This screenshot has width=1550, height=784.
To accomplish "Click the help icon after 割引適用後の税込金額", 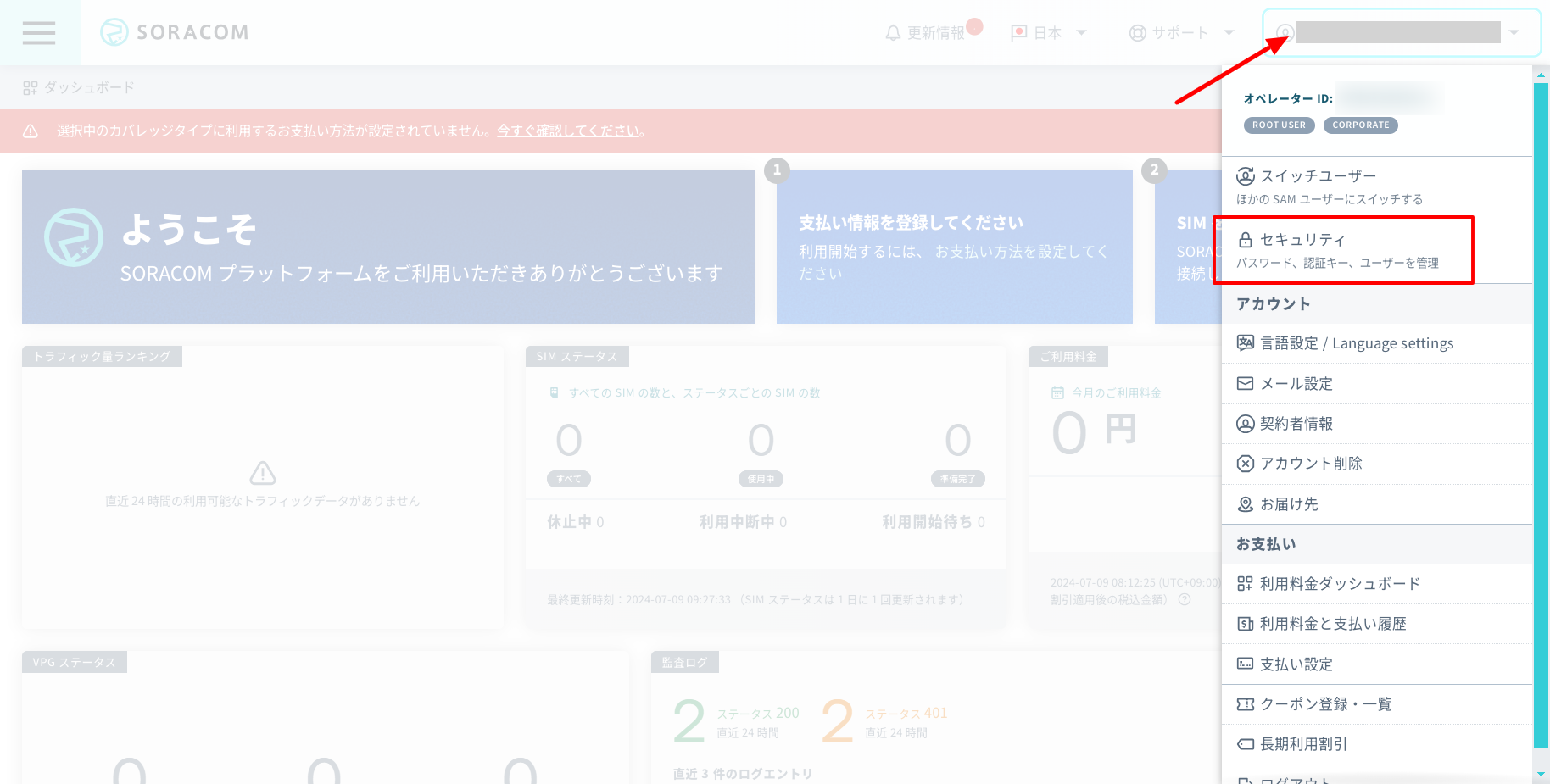I will coord(1185,599).
